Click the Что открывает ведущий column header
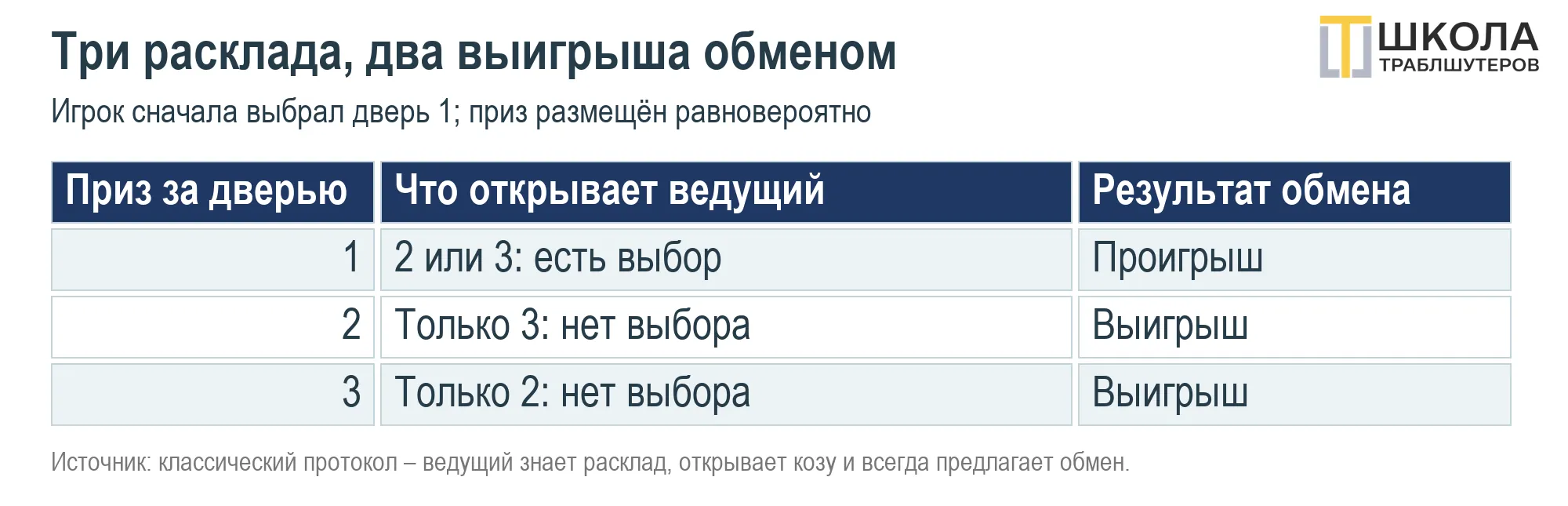 (726, 192)
